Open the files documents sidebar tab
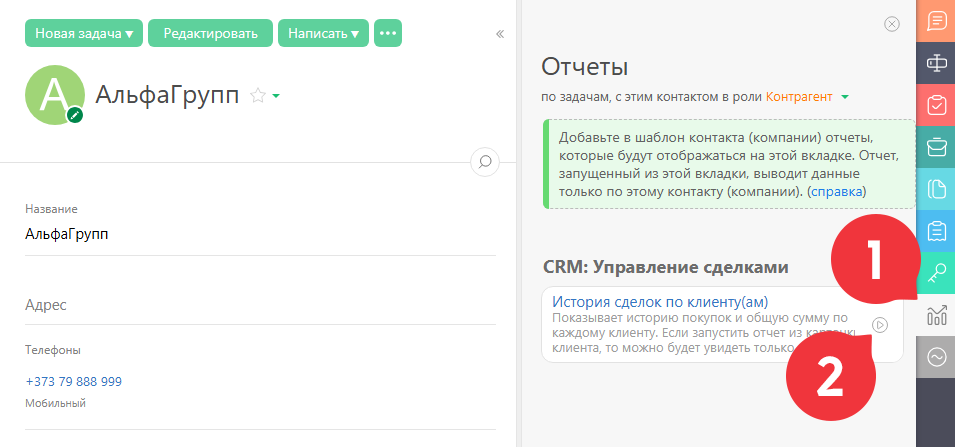 pyautogui.click(x=936, y=189)
